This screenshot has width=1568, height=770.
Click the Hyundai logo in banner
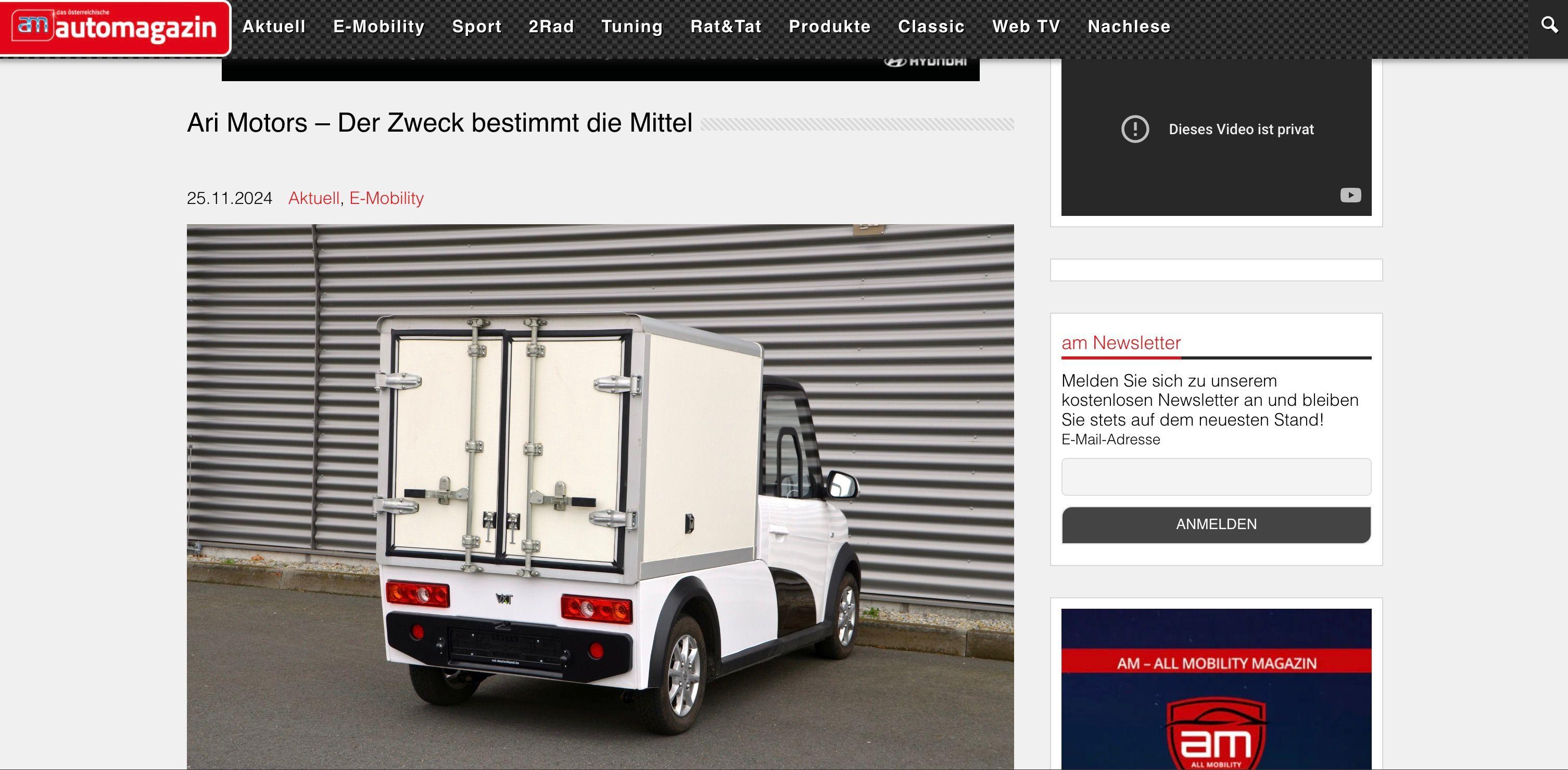point(925,62)
